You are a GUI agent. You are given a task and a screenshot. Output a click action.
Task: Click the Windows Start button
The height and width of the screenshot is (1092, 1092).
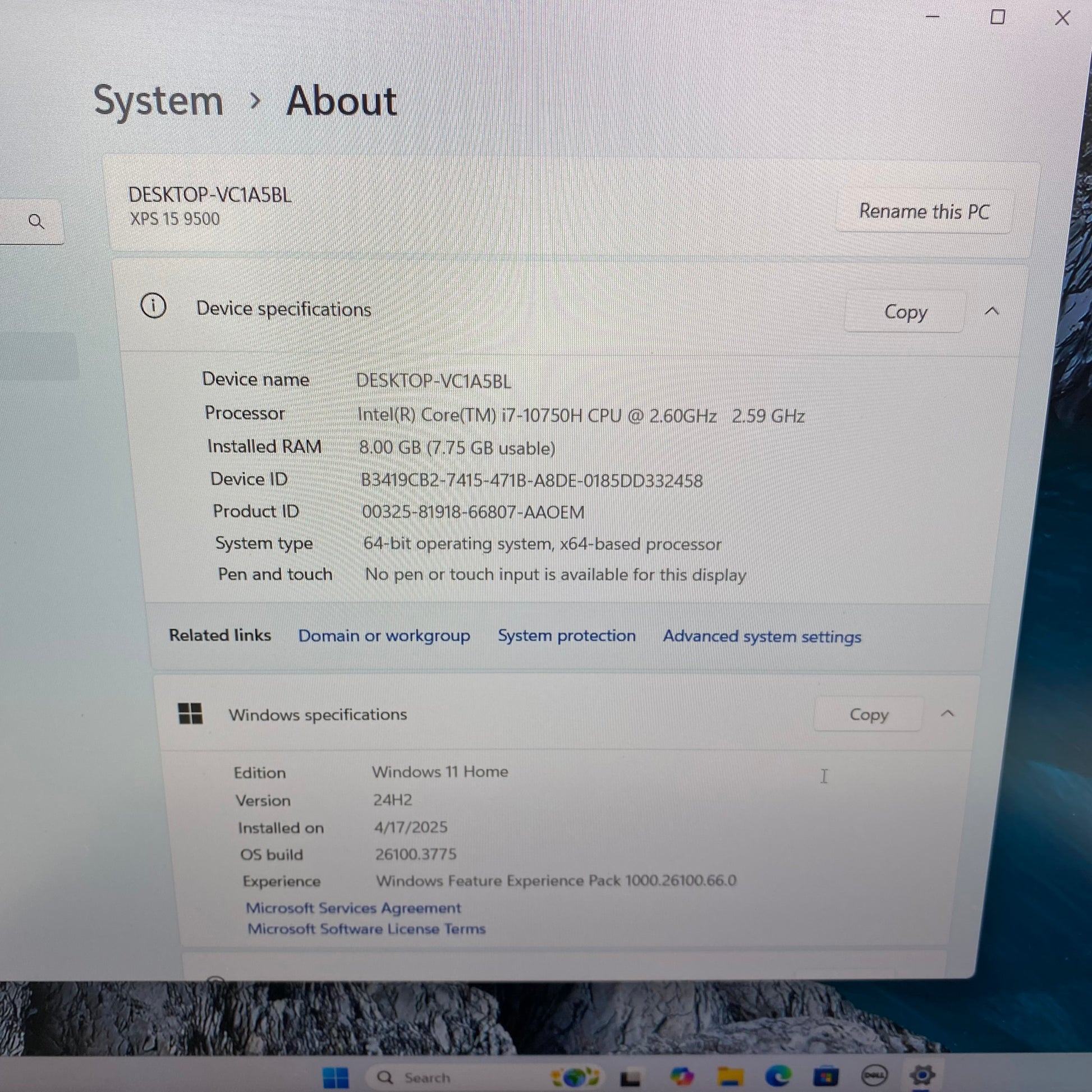coord(336,1077)
